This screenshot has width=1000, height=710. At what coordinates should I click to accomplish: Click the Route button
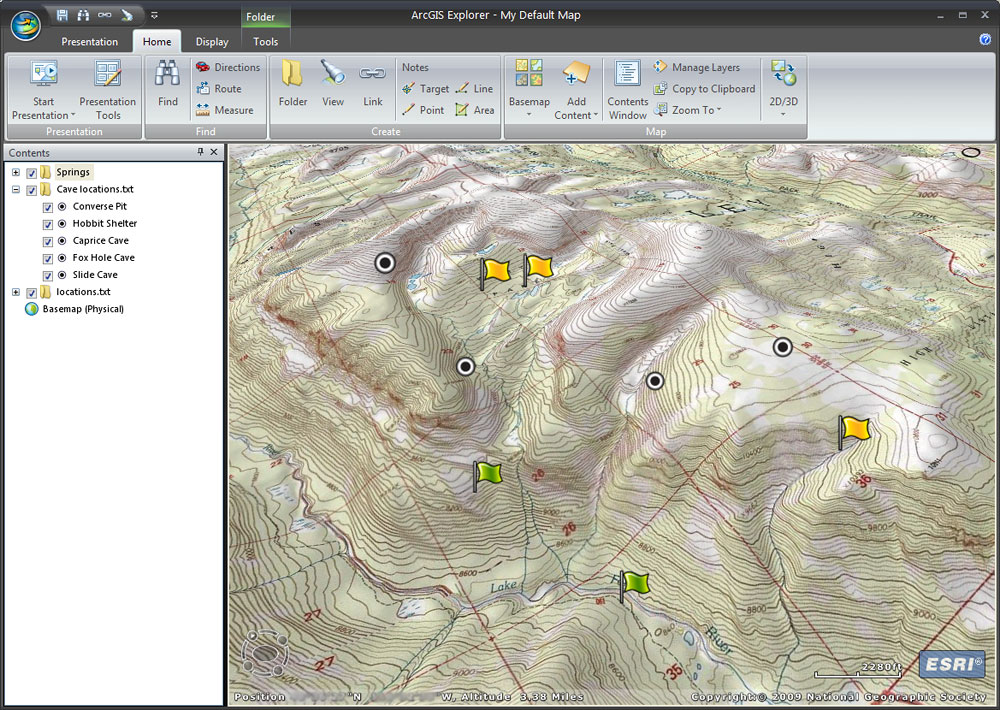click(x=219, y=89)
